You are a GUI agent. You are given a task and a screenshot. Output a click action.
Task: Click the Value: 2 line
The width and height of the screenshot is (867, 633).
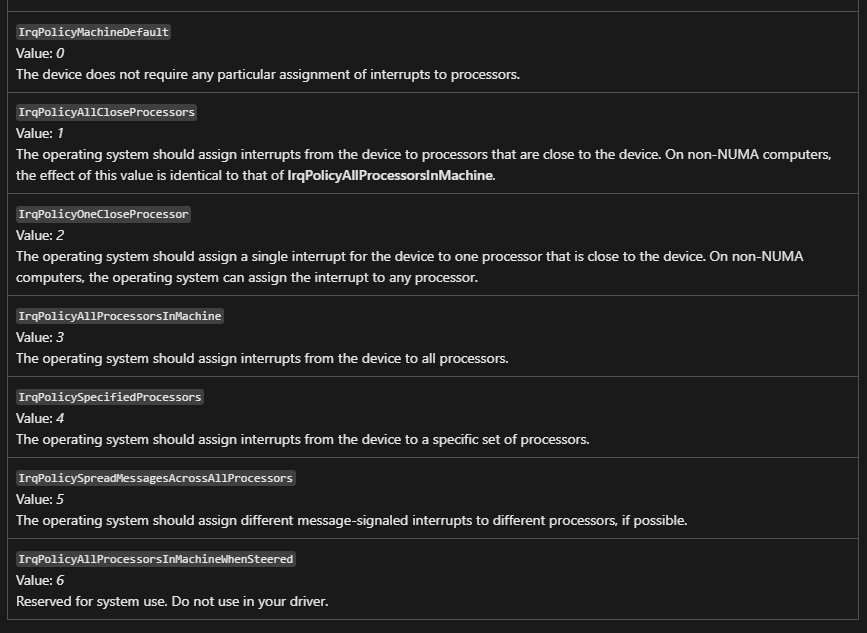click(40, 235)
